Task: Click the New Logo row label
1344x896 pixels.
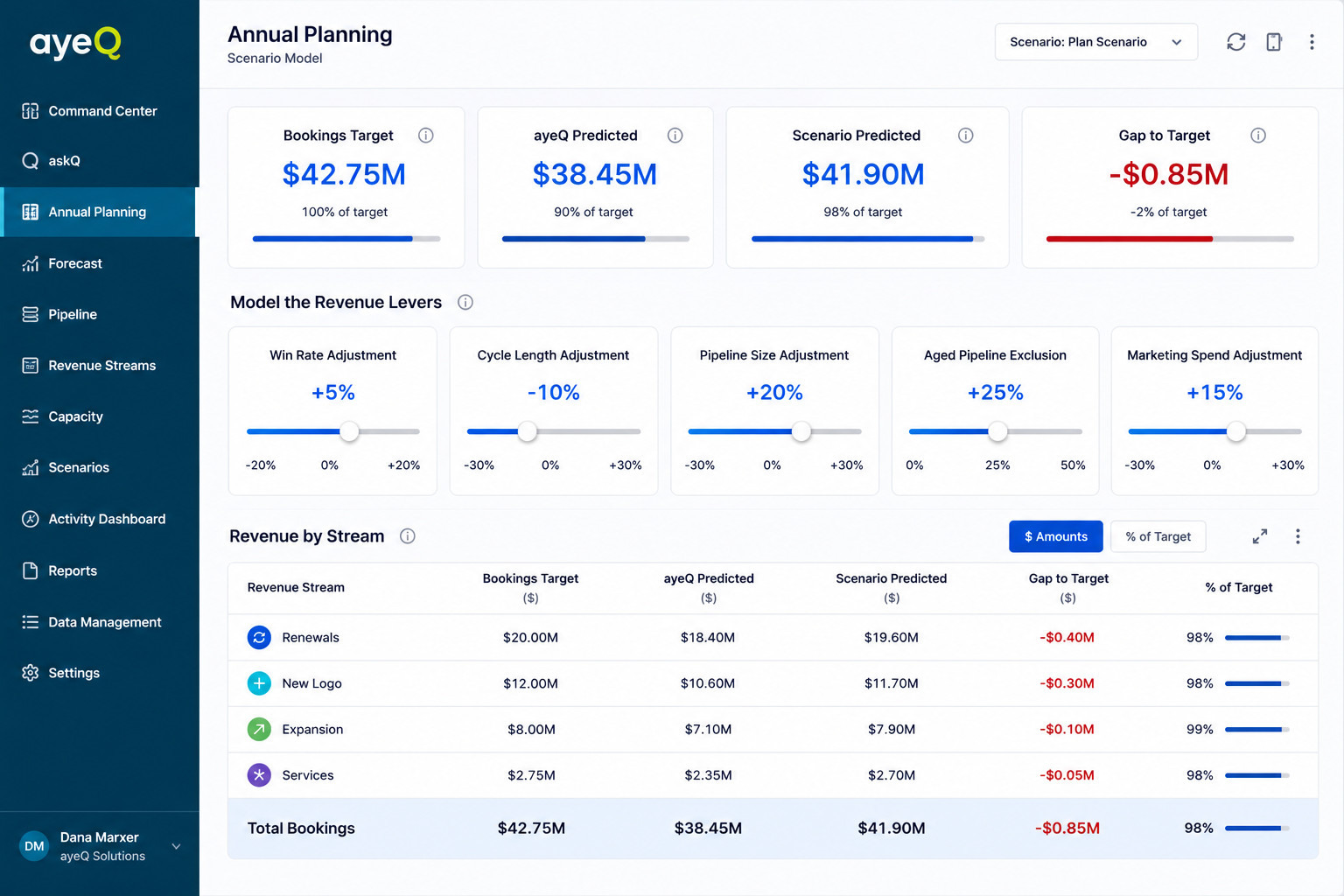Action: pos(312,683)
